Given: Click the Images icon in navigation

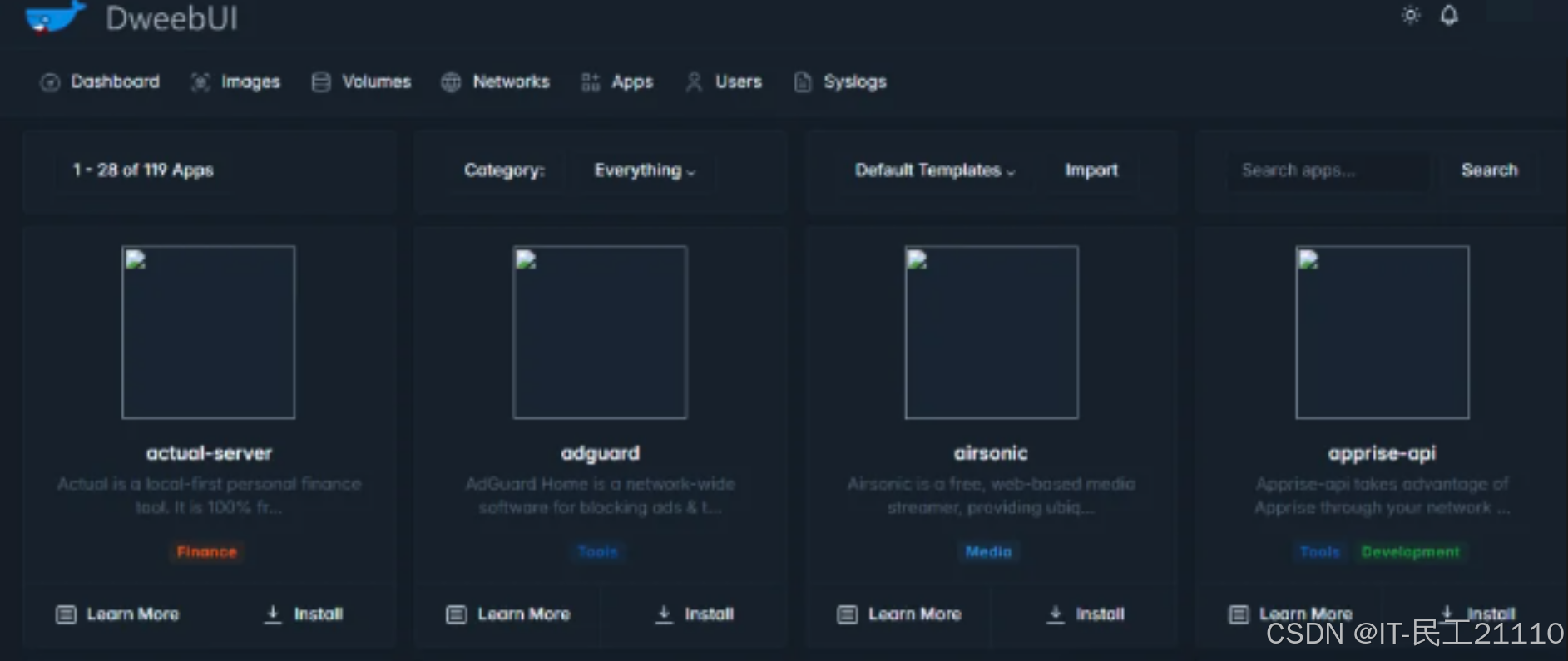Looking at the screenshot, I should [x=200, y=82].
